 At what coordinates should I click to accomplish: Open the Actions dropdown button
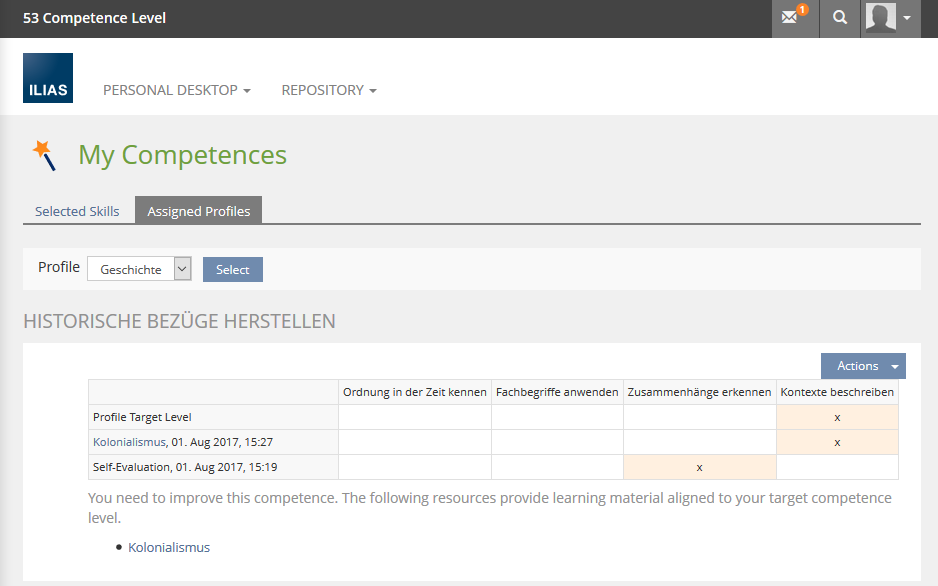click(x=863, y=366)
